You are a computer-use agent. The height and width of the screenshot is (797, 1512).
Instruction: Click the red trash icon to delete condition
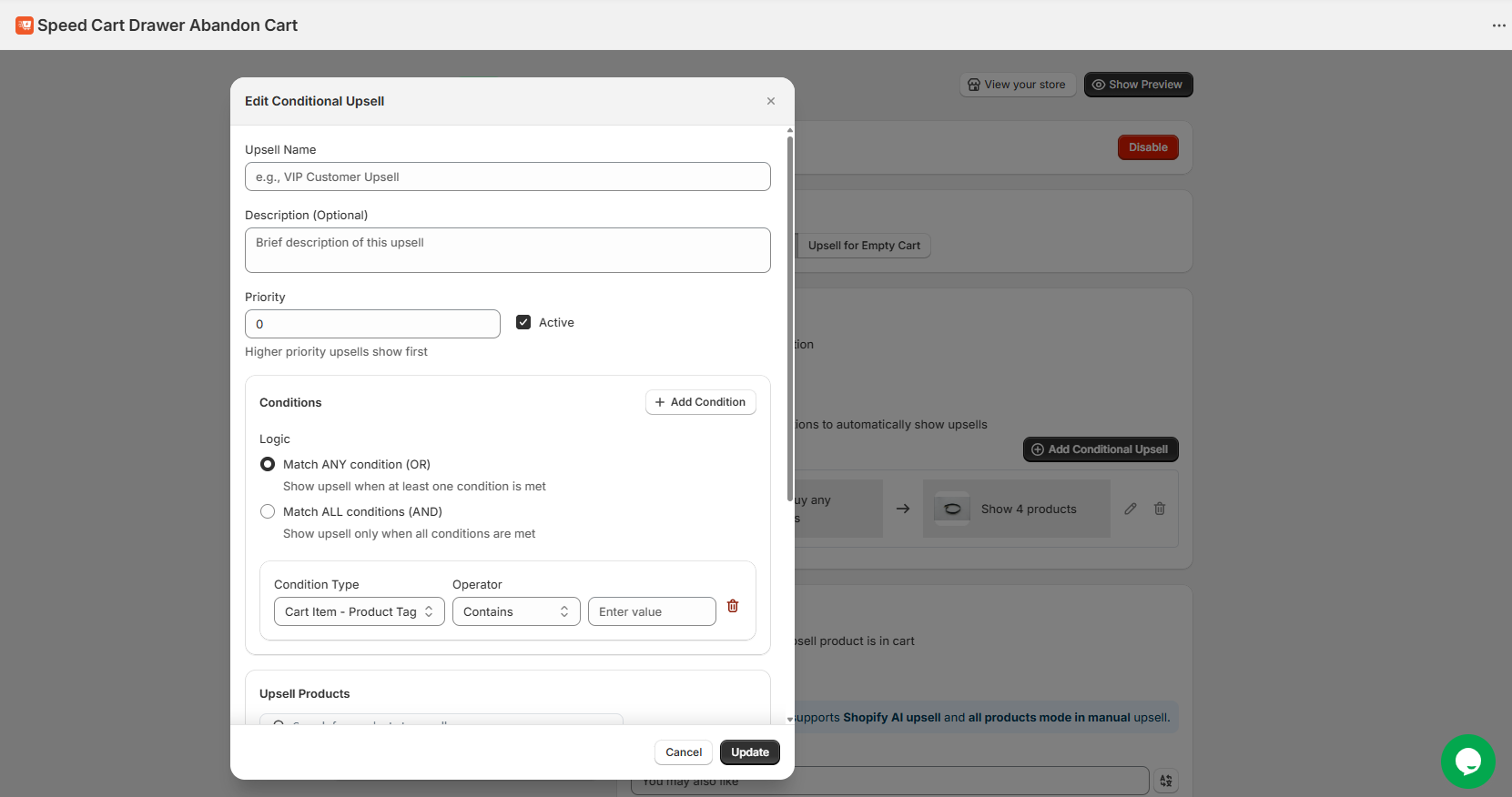click(x=733, y=606)
